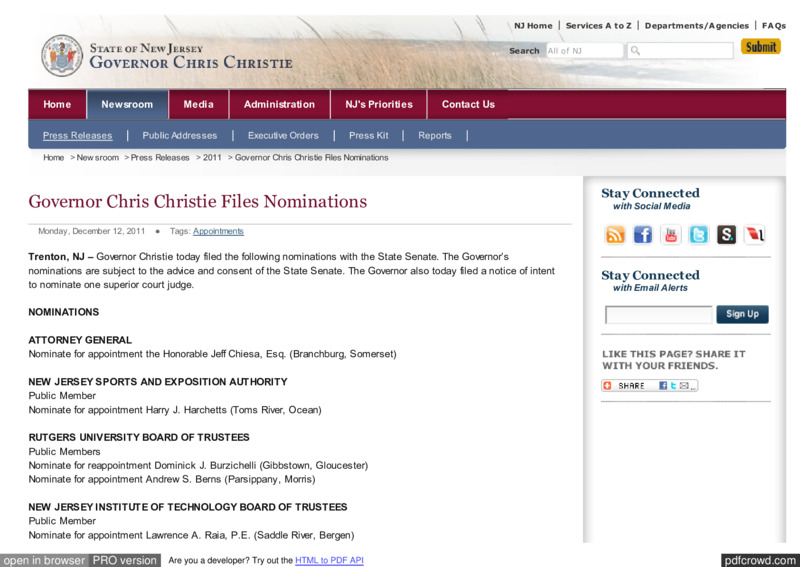The width and height of the screenshot is (800, 567).
Task: Click the Press Releases breadcrumb link
Action: pyautogui.click(x=160, y=158)
